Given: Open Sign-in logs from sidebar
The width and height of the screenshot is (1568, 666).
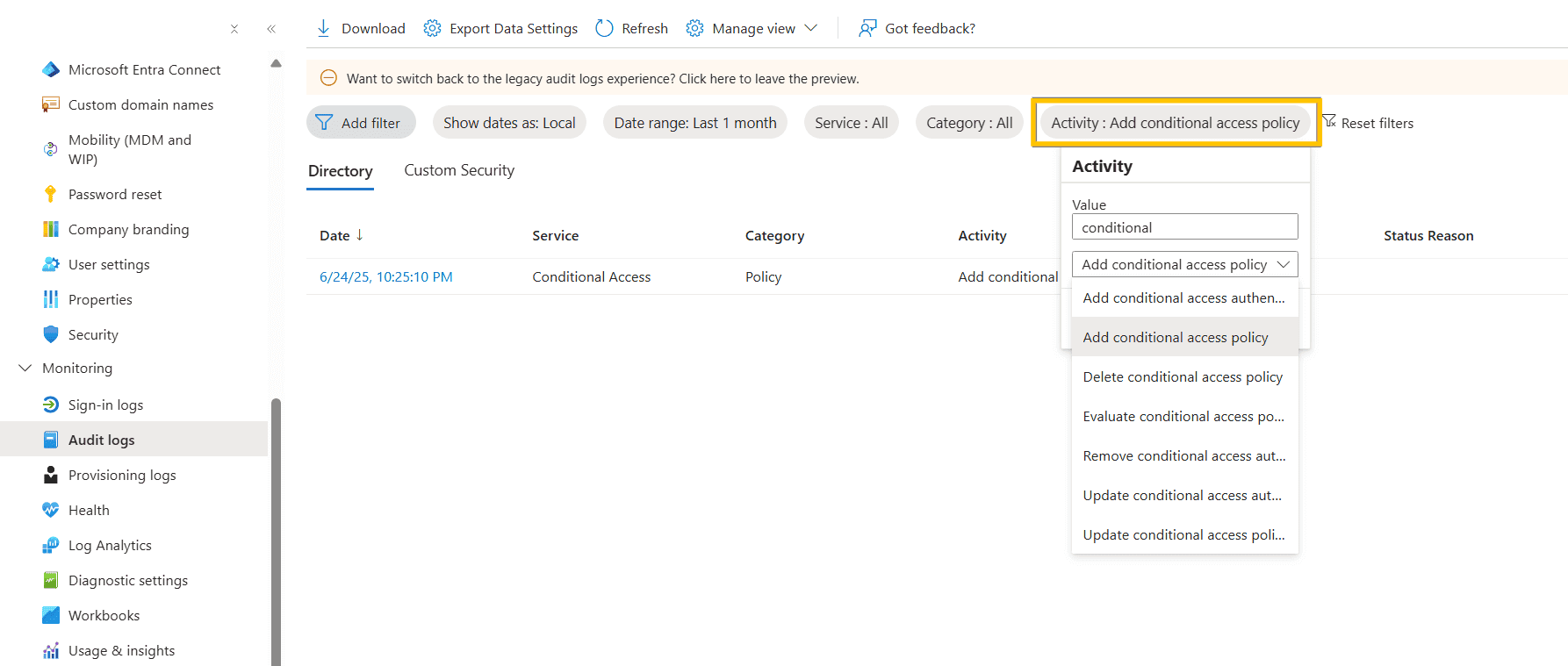Looking at the screenshot, I should click(x=105, y=405).
